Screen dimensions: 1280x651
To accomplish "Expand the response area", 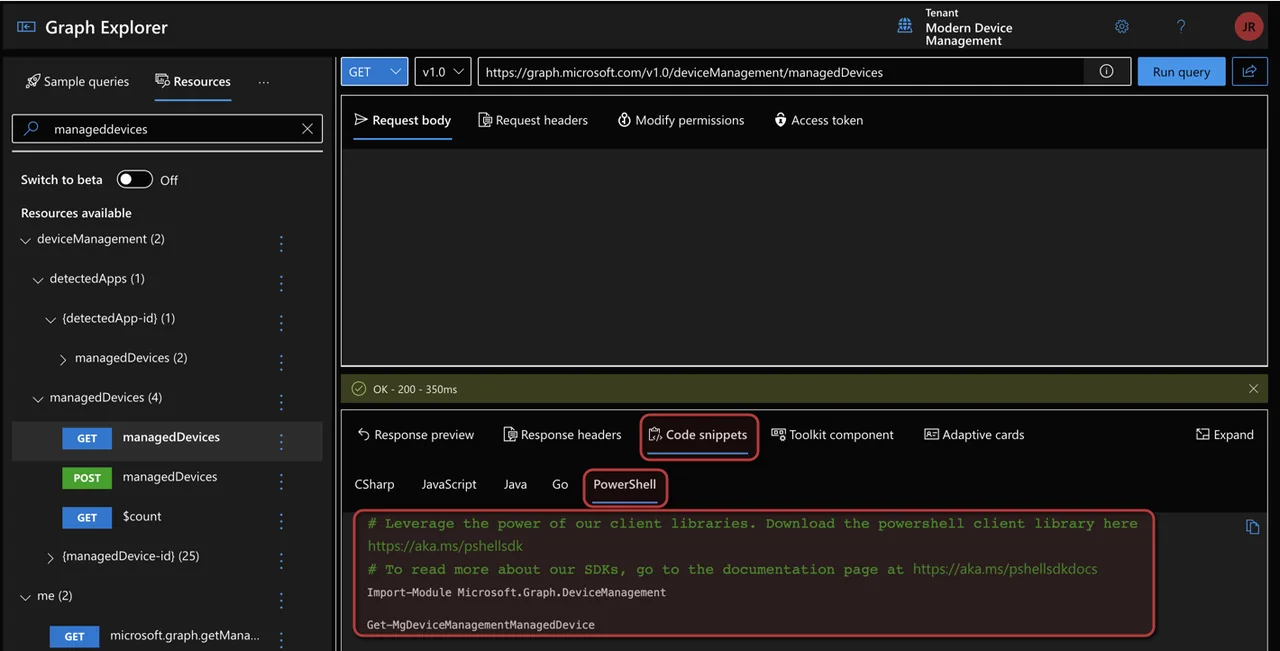I will [1225, 435].
